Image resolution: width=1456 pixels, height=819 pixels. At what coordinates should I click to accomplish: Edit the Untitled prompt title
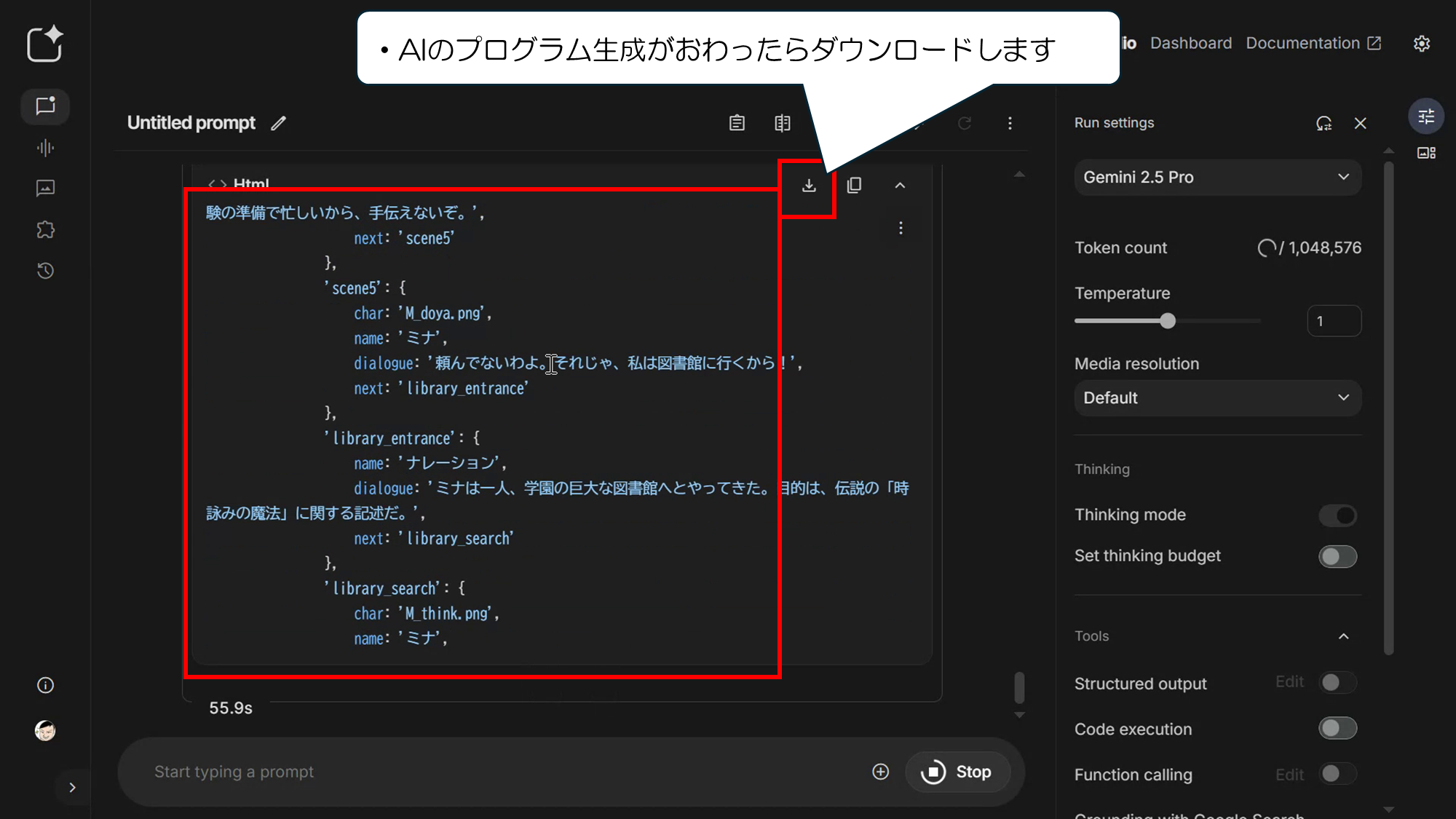(278, 123)
